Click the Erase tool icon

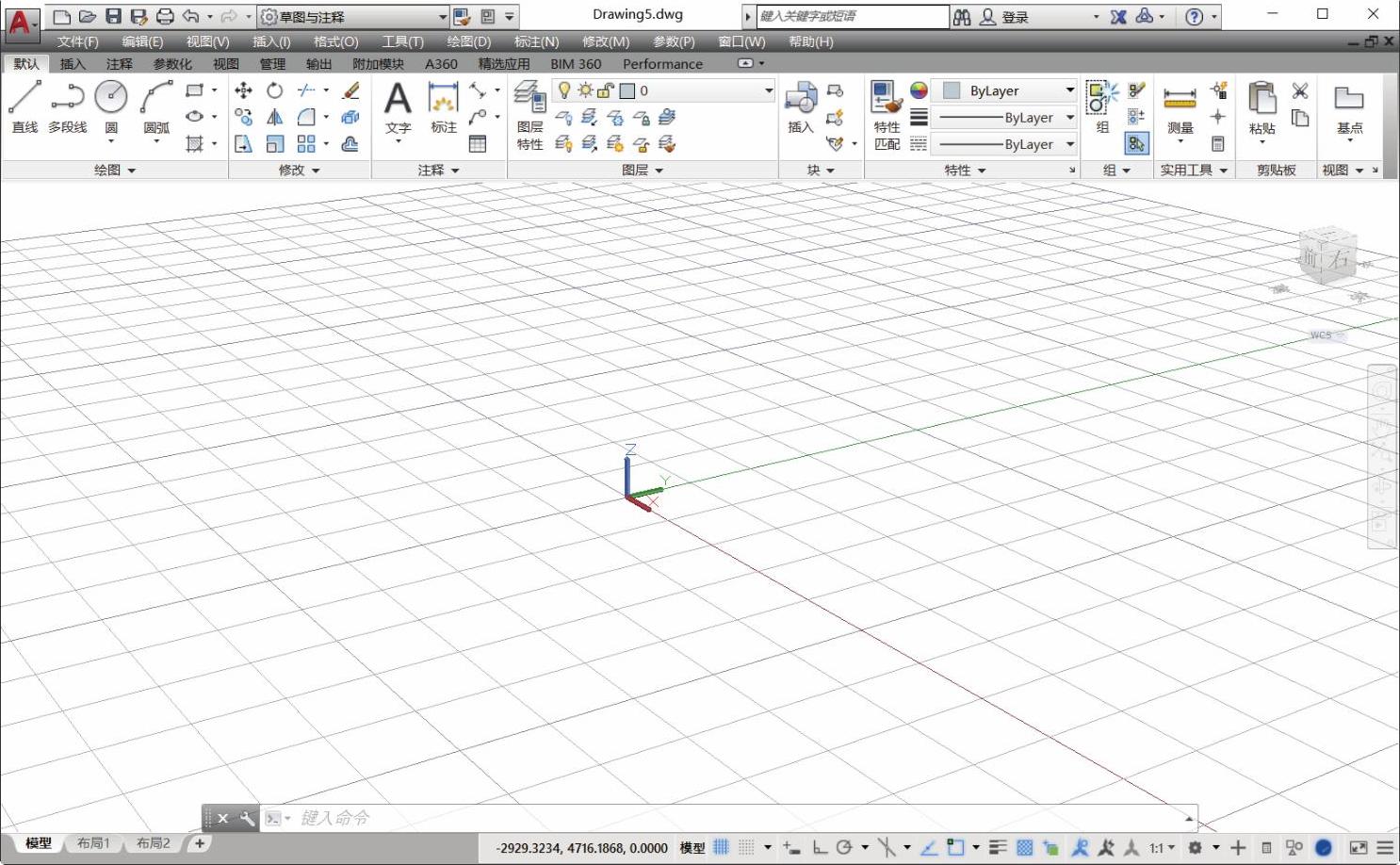pos(350,90)
